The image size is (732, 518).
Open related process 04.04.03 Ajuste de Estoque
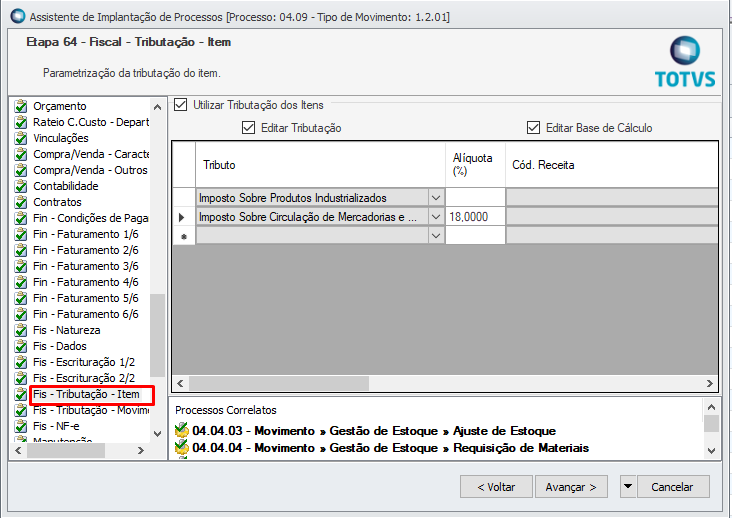point(374,431)
